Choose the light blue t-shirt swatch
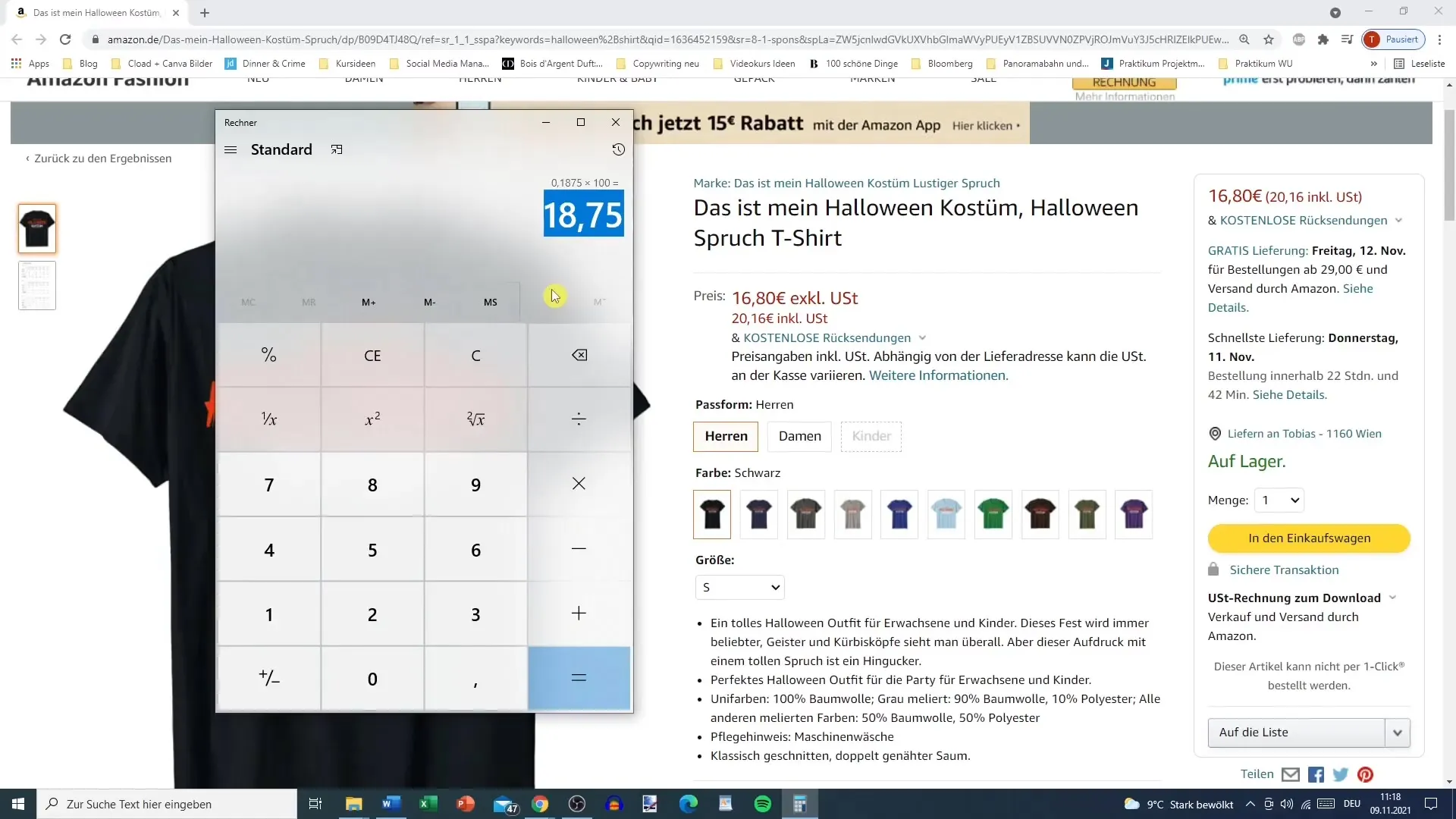Image resolution: width=1456 pixels, height=819 pixels. click(x=946, y=514)
